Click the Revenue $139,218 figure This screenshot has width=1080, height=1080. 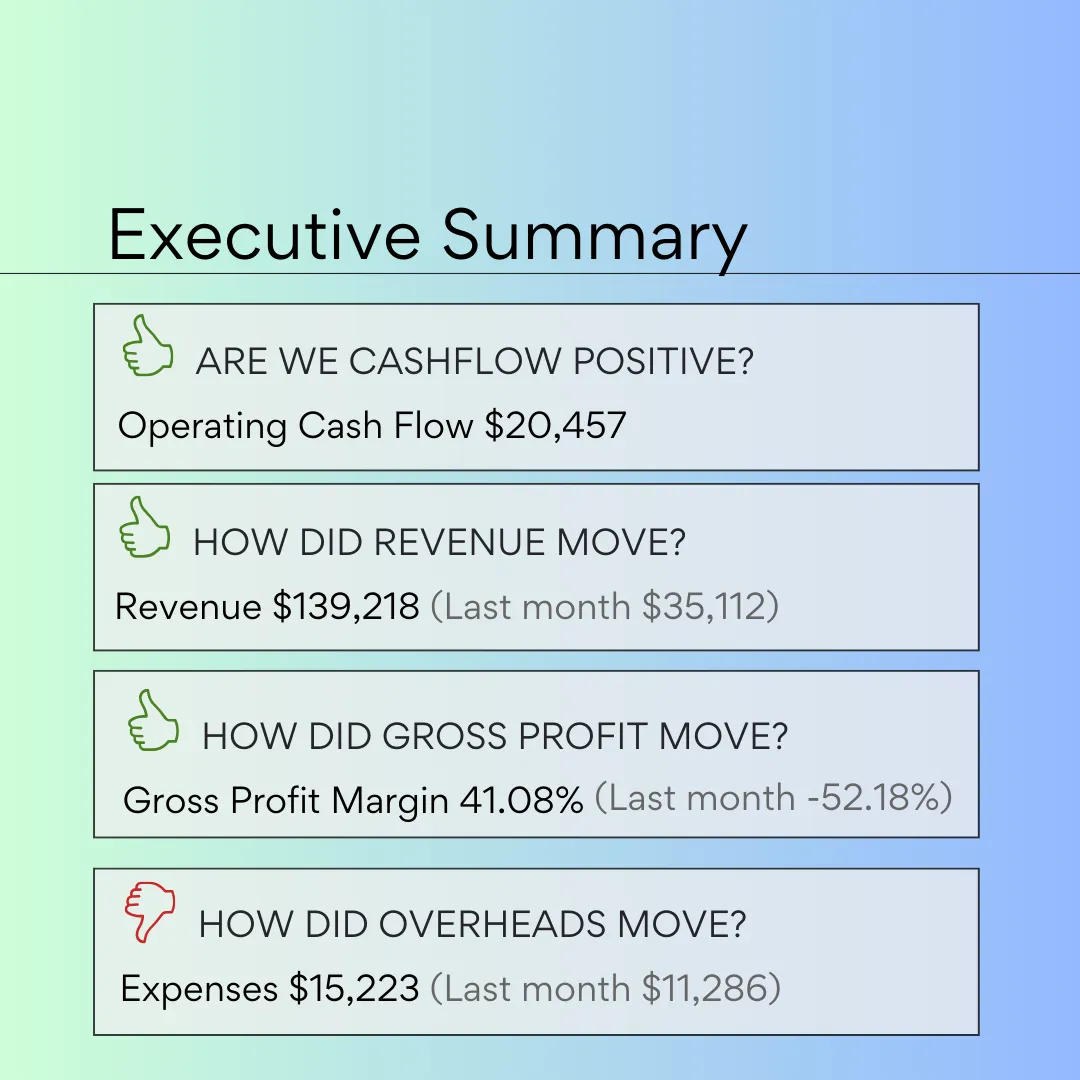pyautogui.click(x=267, y=606)
